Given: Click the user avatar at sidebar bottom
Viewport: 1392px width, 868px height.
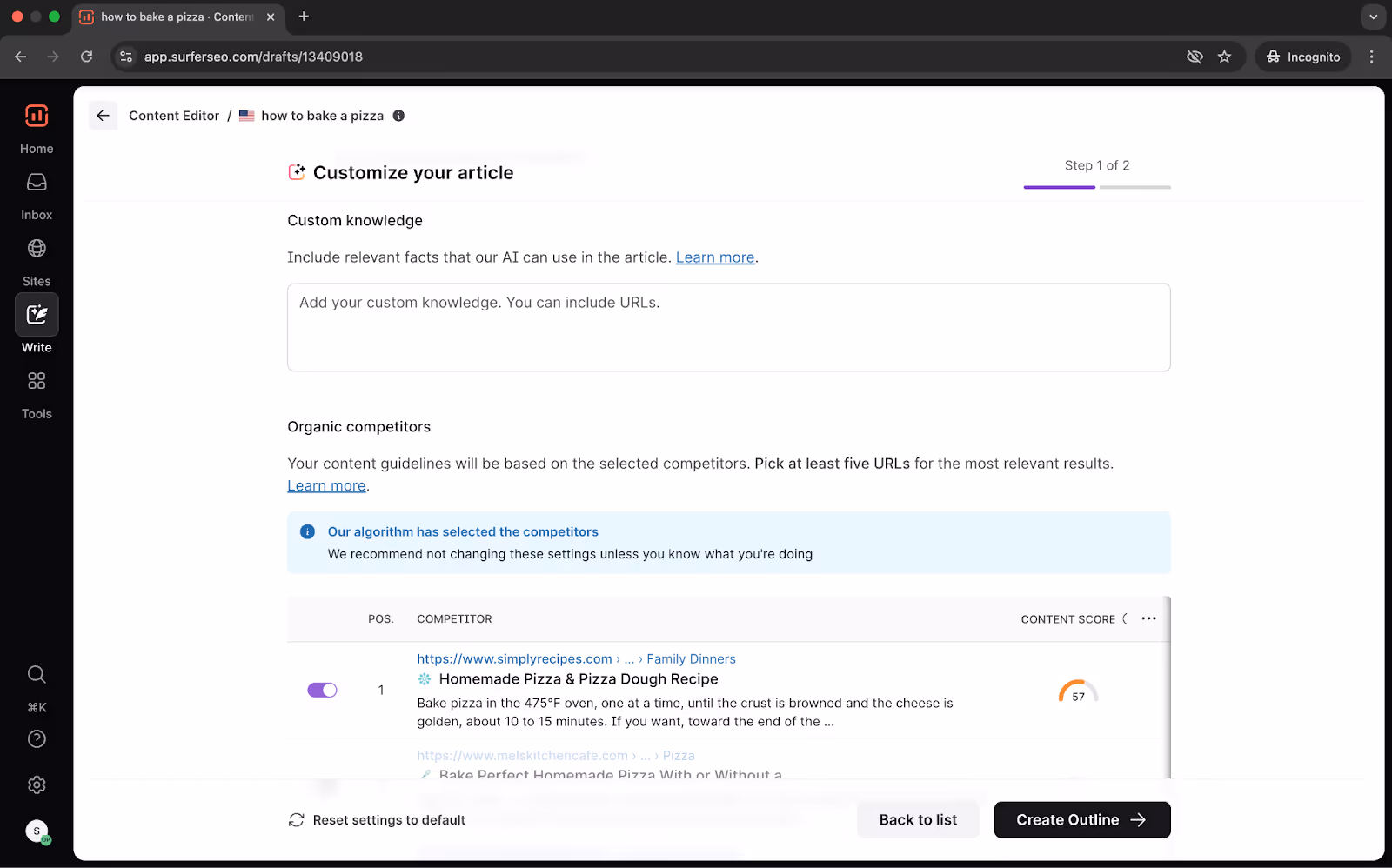Looking at the screenshot, I should (x=37, y=831).
